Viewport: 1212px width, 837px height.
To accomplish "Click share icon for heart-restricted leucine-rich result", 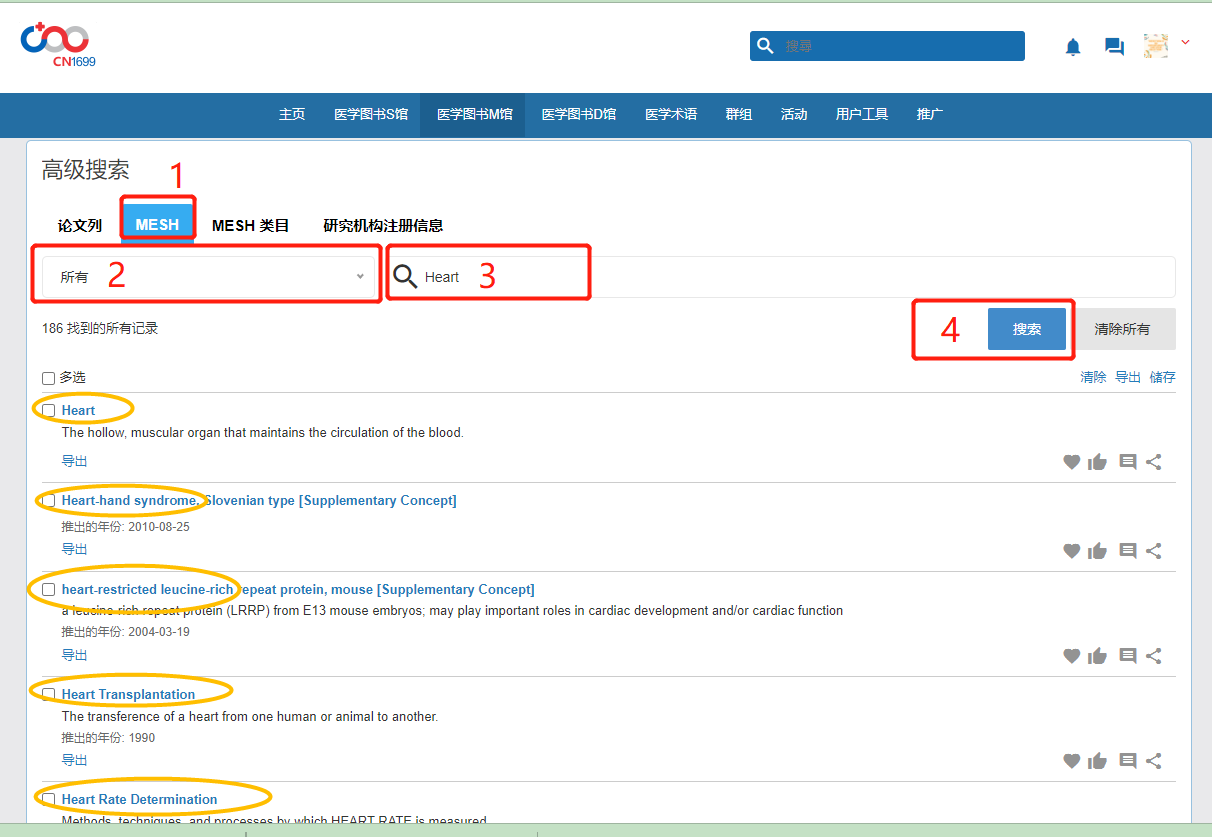I will coord(1154,656).
